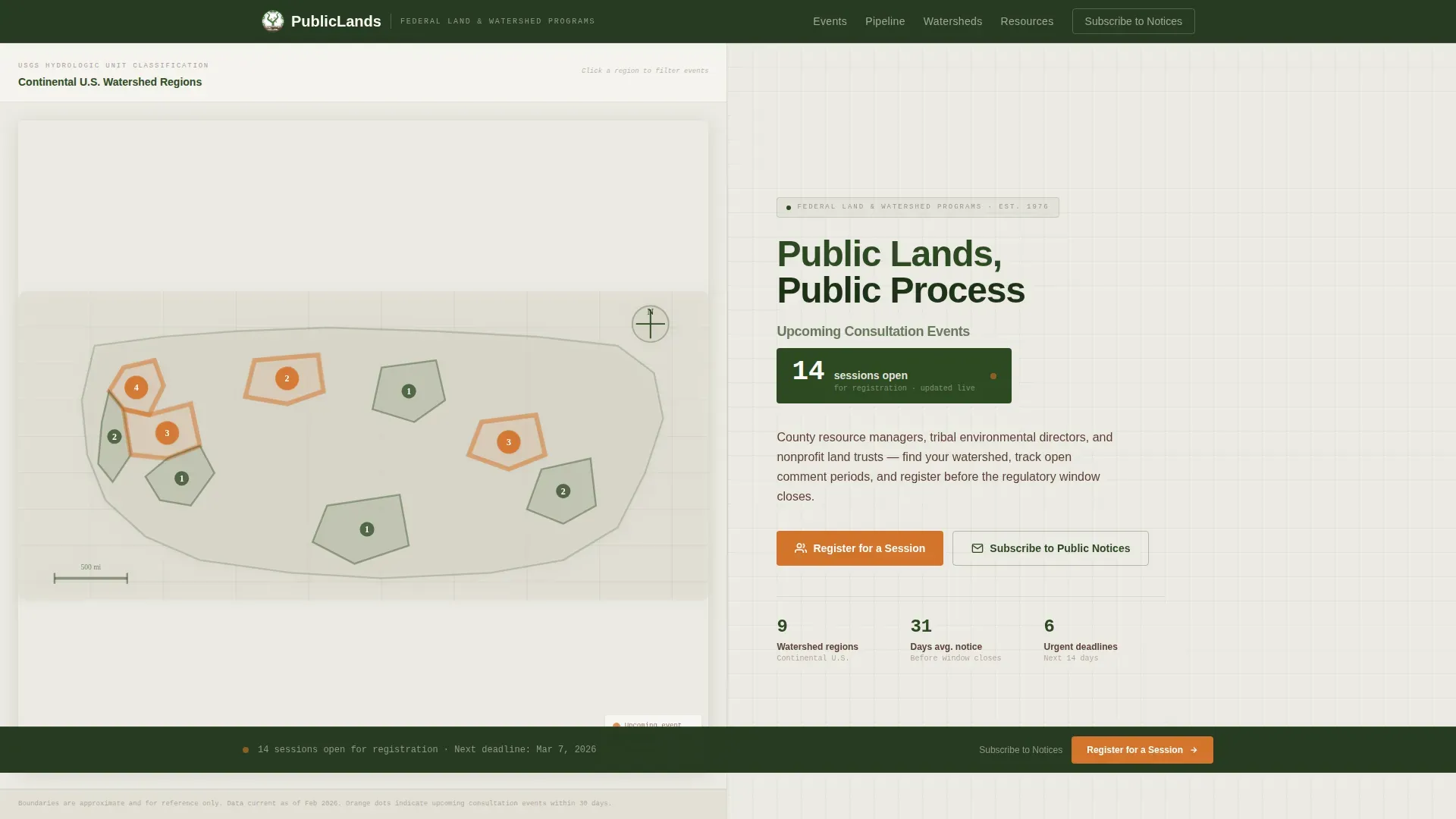Open the Resources nav item
The image size is (1456, 819).
[x=1027, y=21]
